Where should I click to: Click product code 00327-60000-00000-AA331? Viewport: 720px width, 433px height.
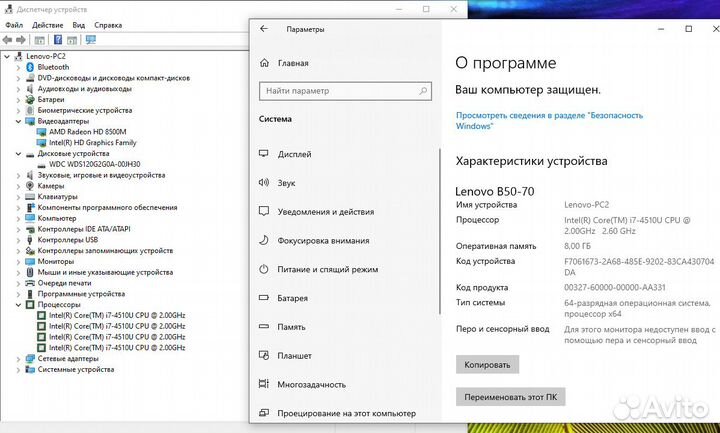614,287
